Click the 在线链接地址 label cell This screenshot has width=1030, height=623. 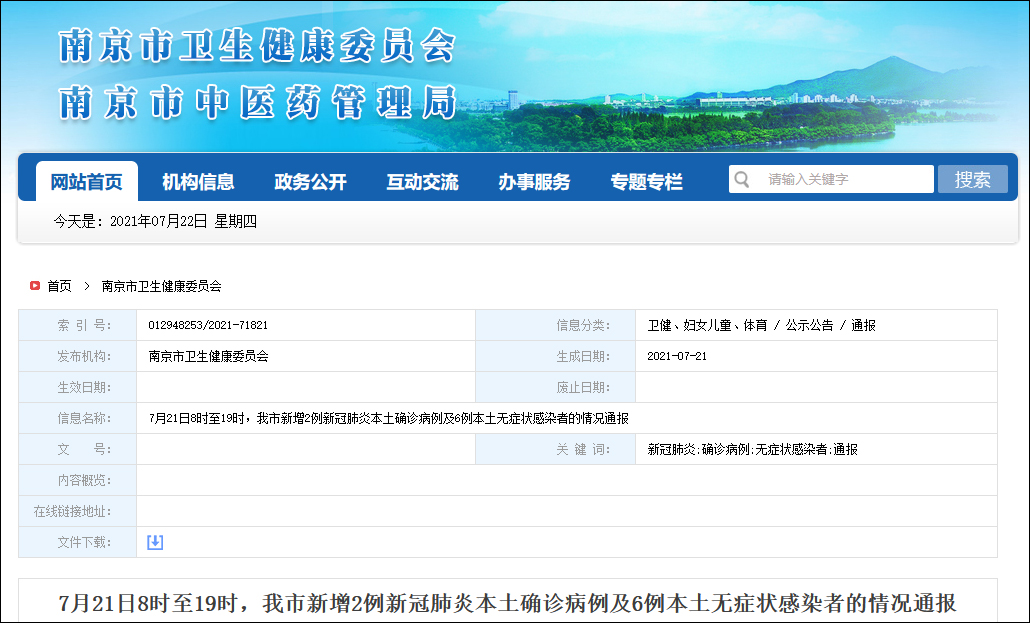pos(78,511)
